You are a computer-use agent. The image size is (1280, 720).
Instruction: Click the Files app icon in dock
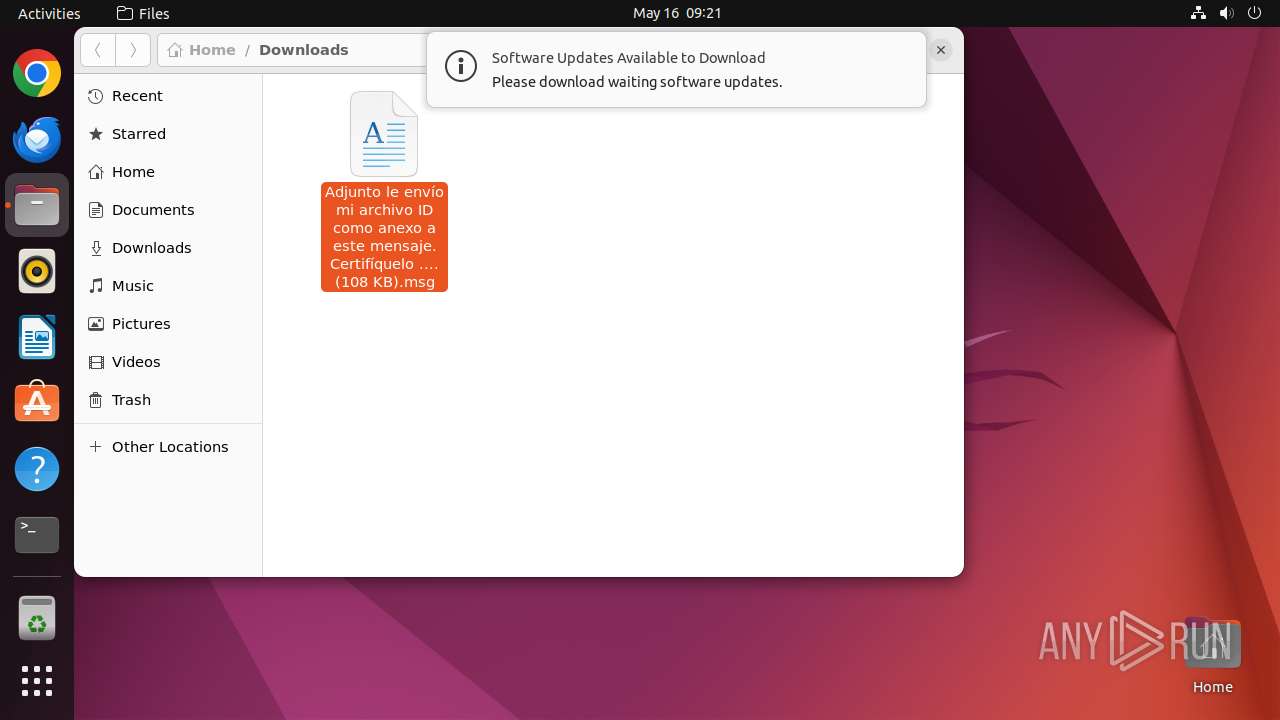[37, 205]
